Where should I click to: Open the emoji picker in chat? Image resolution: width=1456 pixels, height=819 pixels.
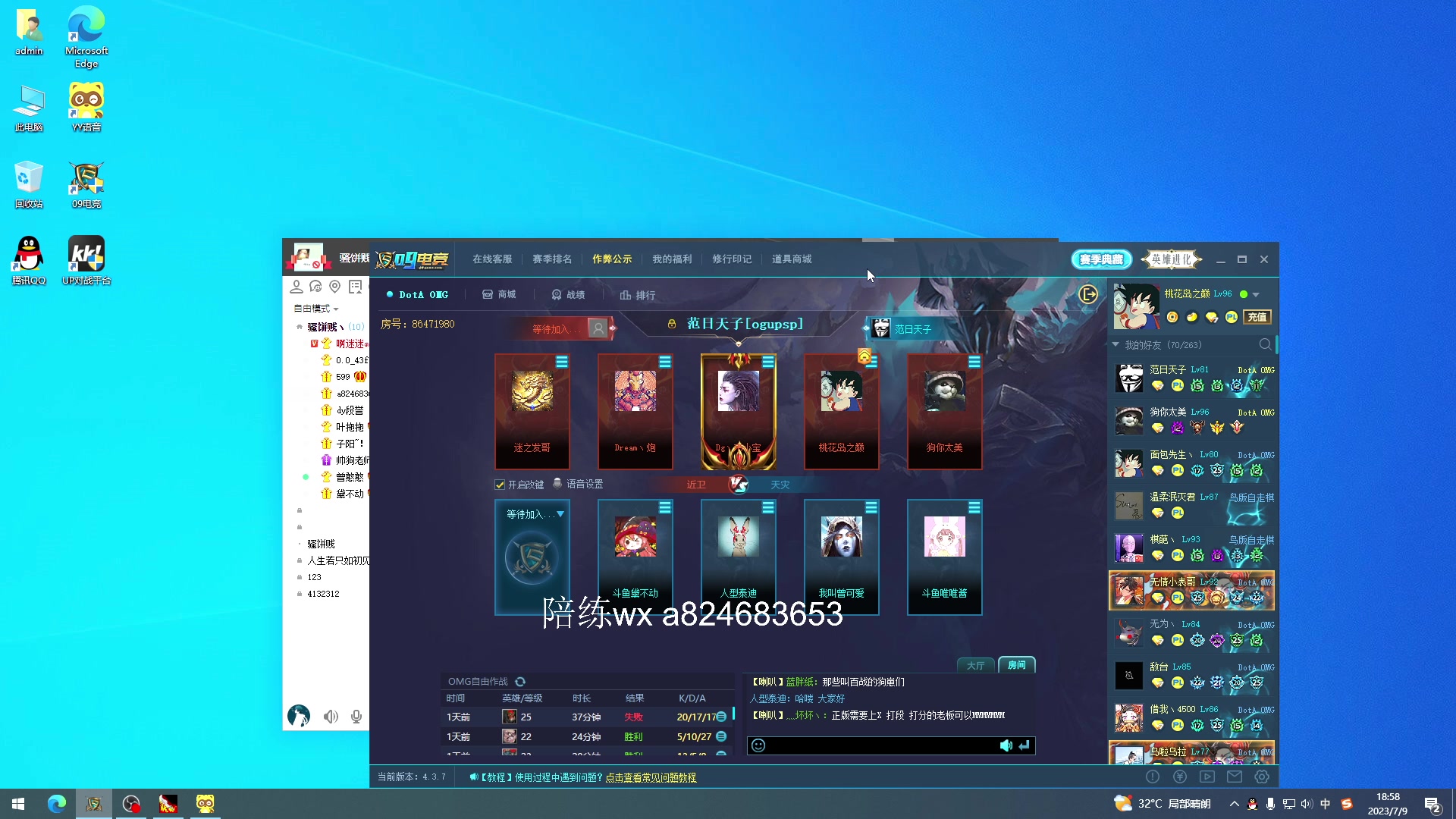click(758, 745)
